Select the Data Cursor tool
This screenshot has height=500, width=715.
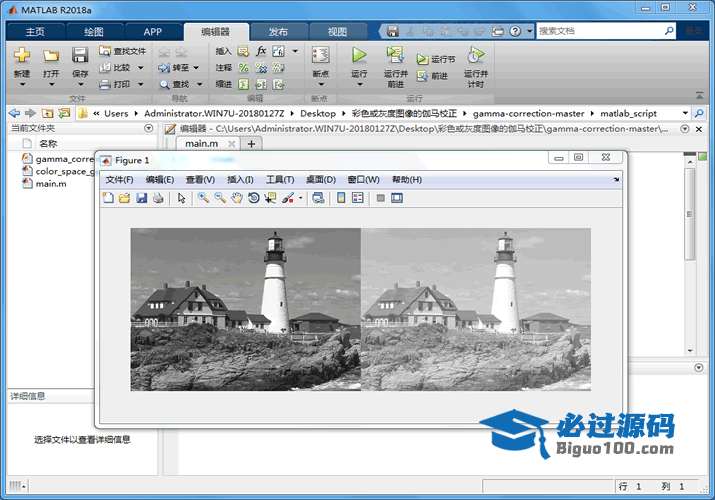270,198
